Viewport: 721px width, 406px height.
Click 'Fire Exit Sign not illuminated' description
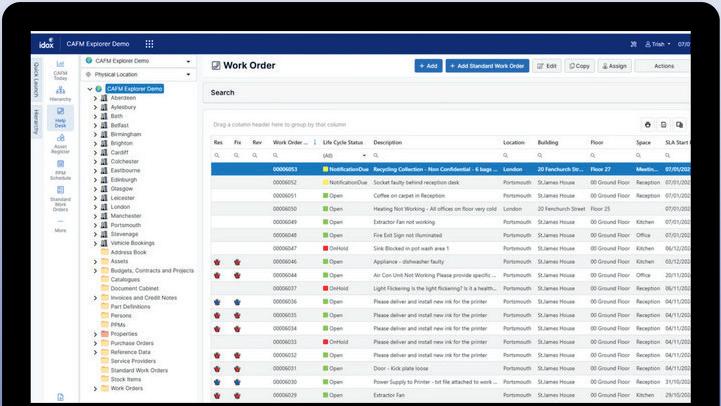[x=407, y=235]
